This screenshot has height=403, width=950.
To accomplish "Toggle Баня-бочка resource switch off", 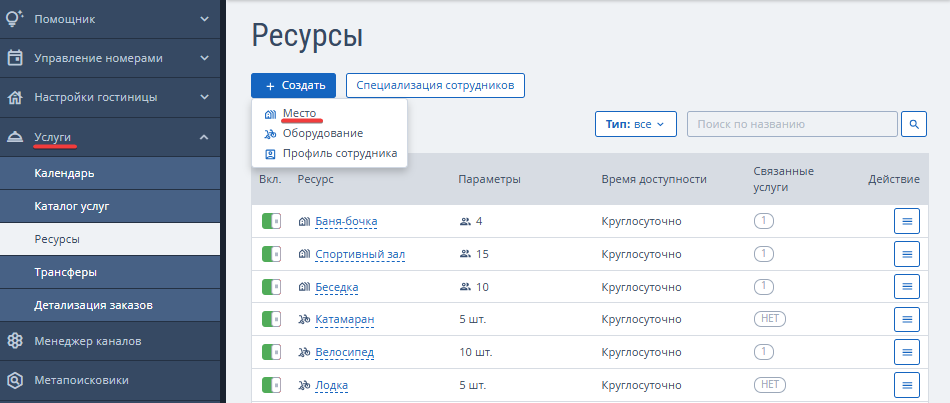I will tap(271, 221).
